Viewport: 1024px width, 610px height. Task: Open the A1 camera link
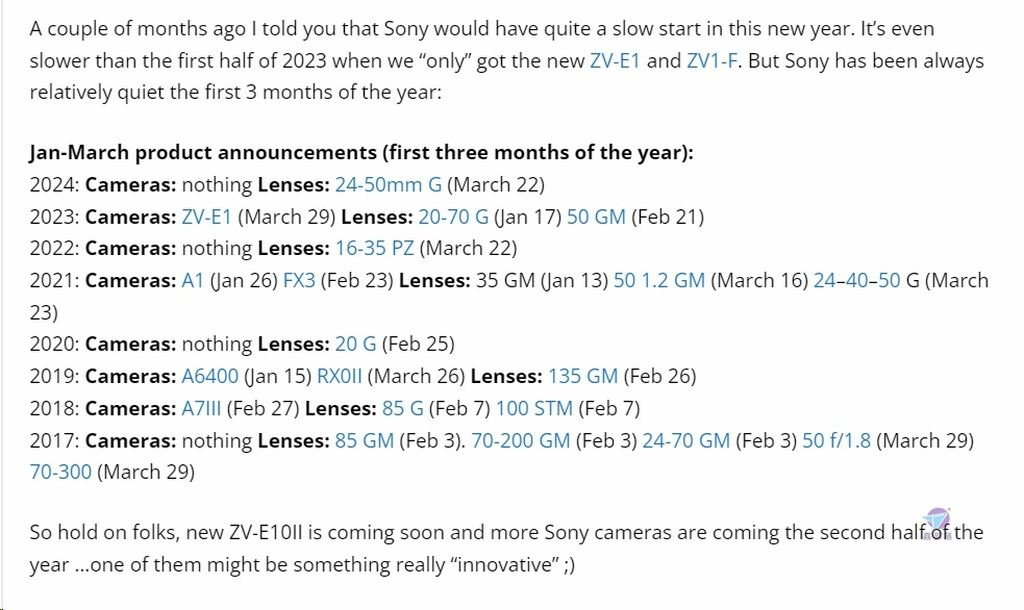[x=193, y=280]
